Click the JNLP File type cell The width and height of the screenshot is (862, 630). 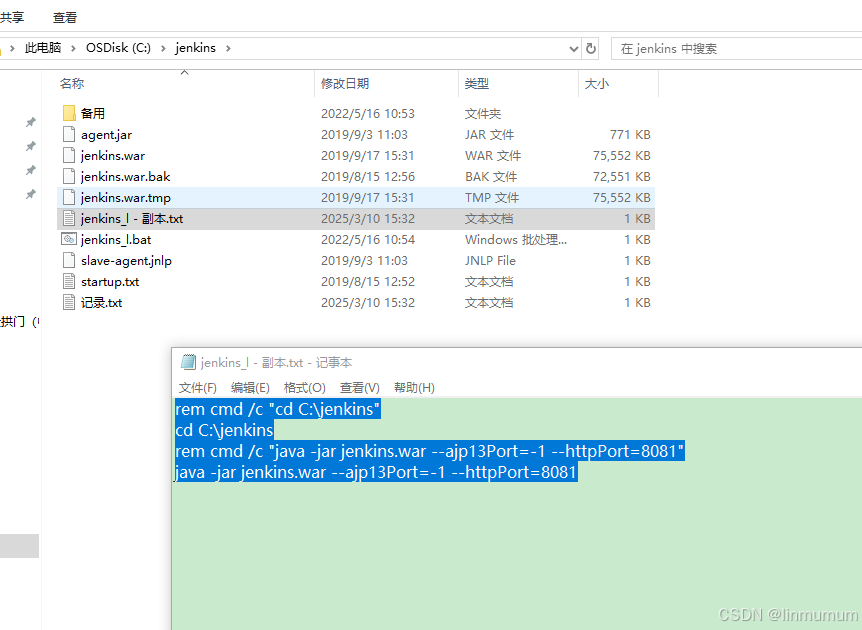tap(490, 261)
